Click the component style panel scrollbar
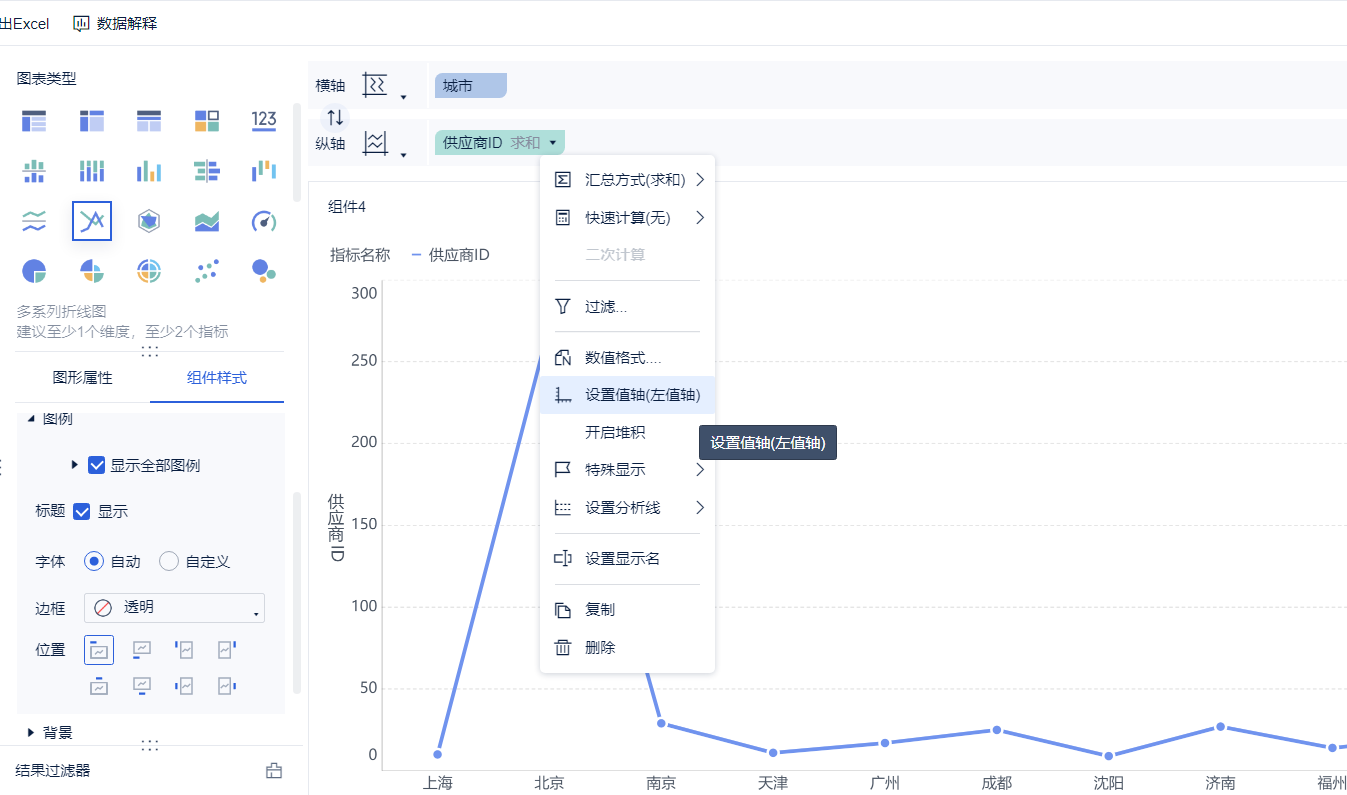The width and height of the screenshot is (1347, 795). pyautogui.click(x=296, y=593)
